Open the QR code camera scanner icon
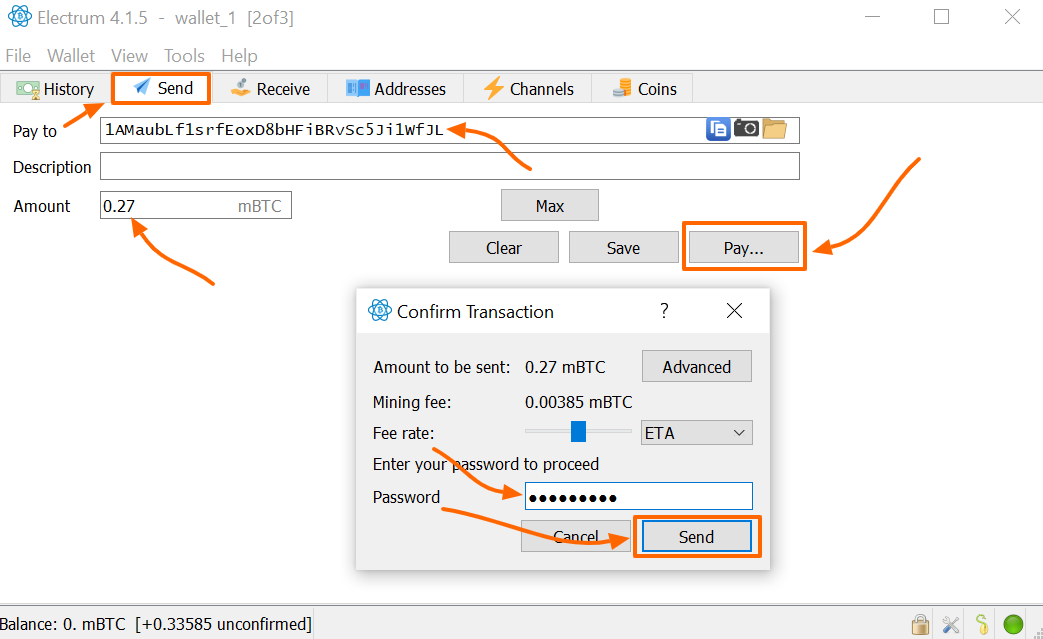The width and height of the screenshot is (1043, 639). point(746,128)
